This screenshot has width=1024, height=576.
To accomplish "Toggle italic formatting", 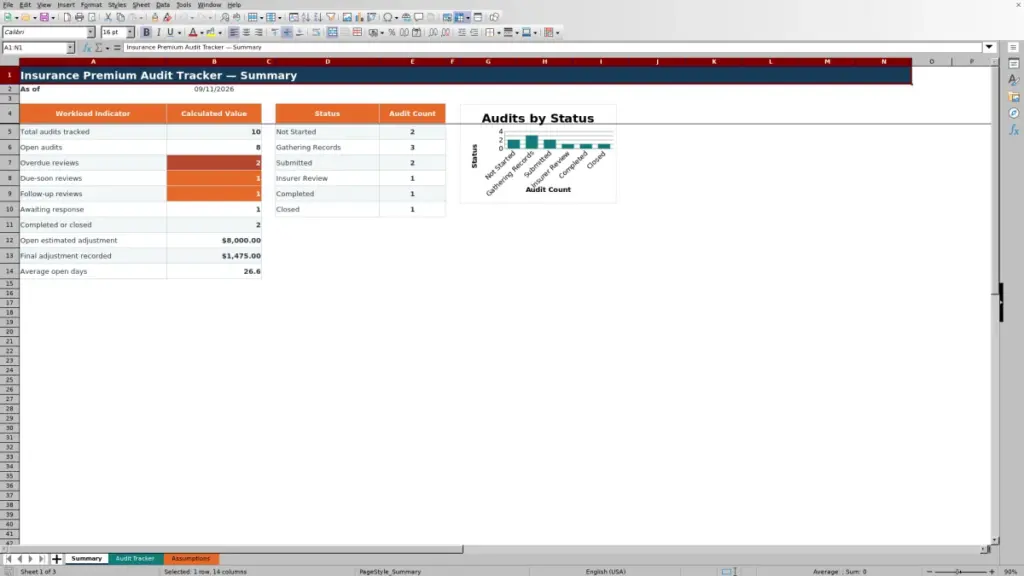I will 158,32.
